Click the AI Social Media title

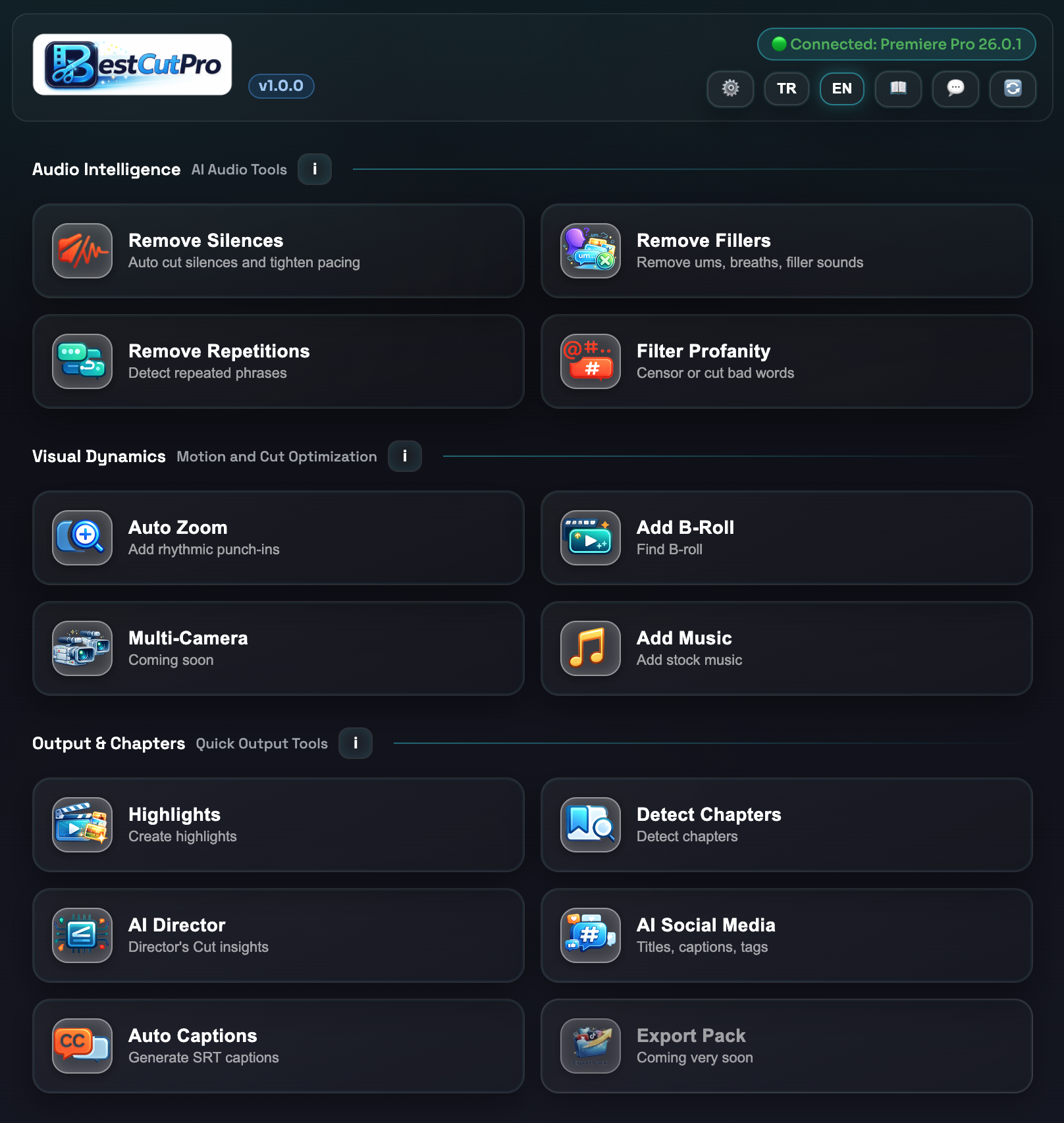pos(706,925)
